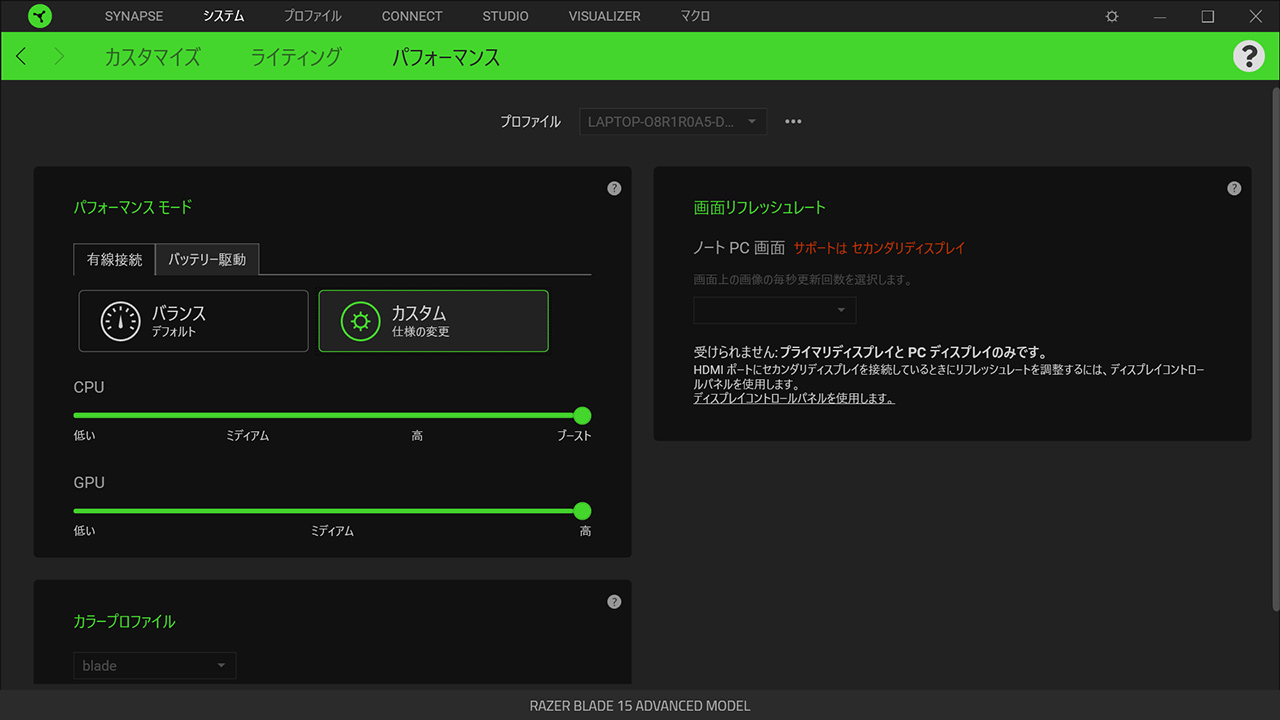The image size is (1280, 720).
Task: Open the CONNECT tab
Action: click(412, 16)
